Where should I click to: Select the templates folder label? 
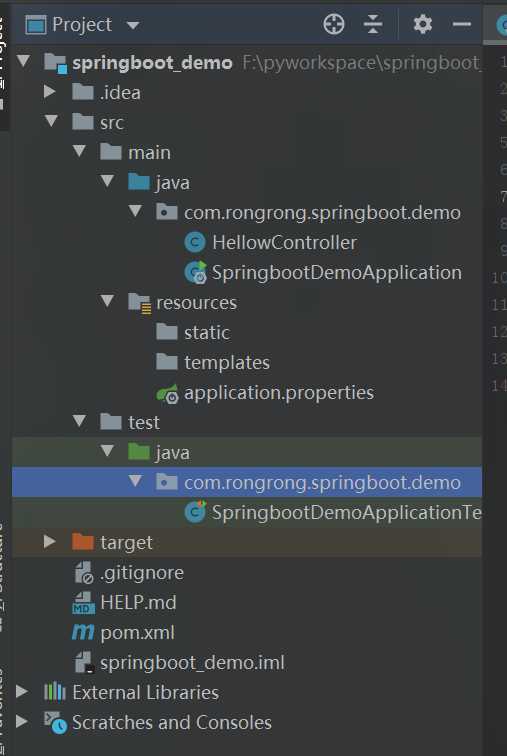click(227, 363)
